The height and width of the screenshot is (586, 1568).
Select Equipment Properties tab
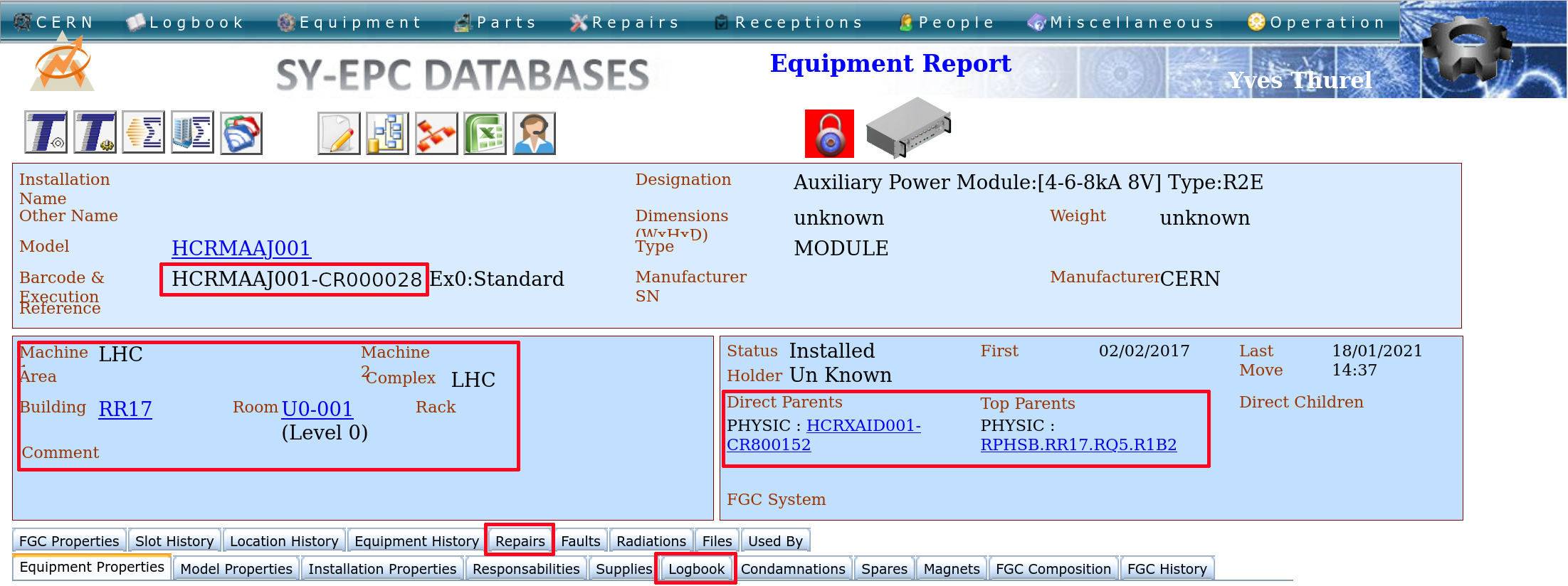(x=92, y=567)
